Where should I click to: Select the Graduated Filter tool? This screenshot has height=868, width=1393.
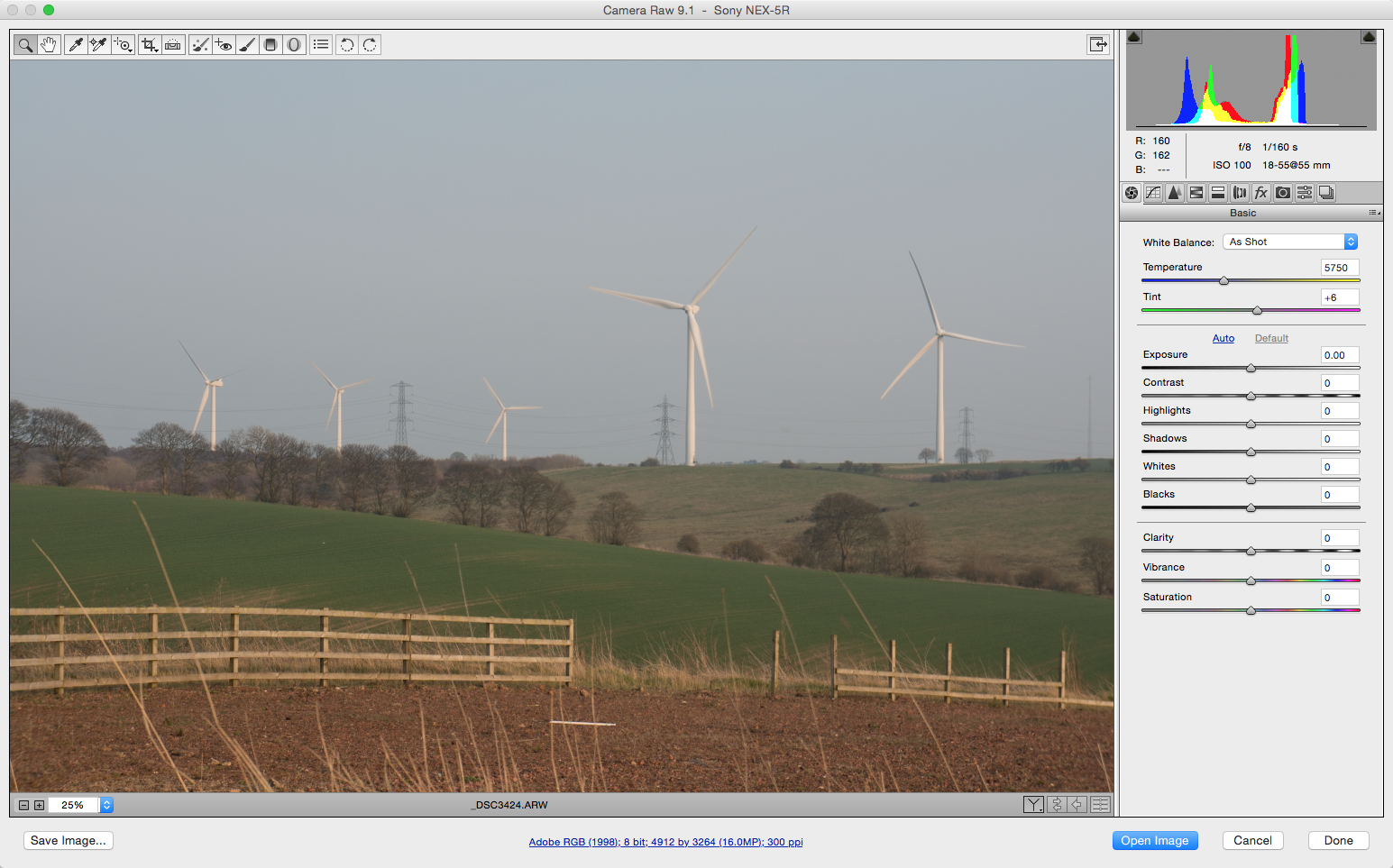click(x=270, y=44)
